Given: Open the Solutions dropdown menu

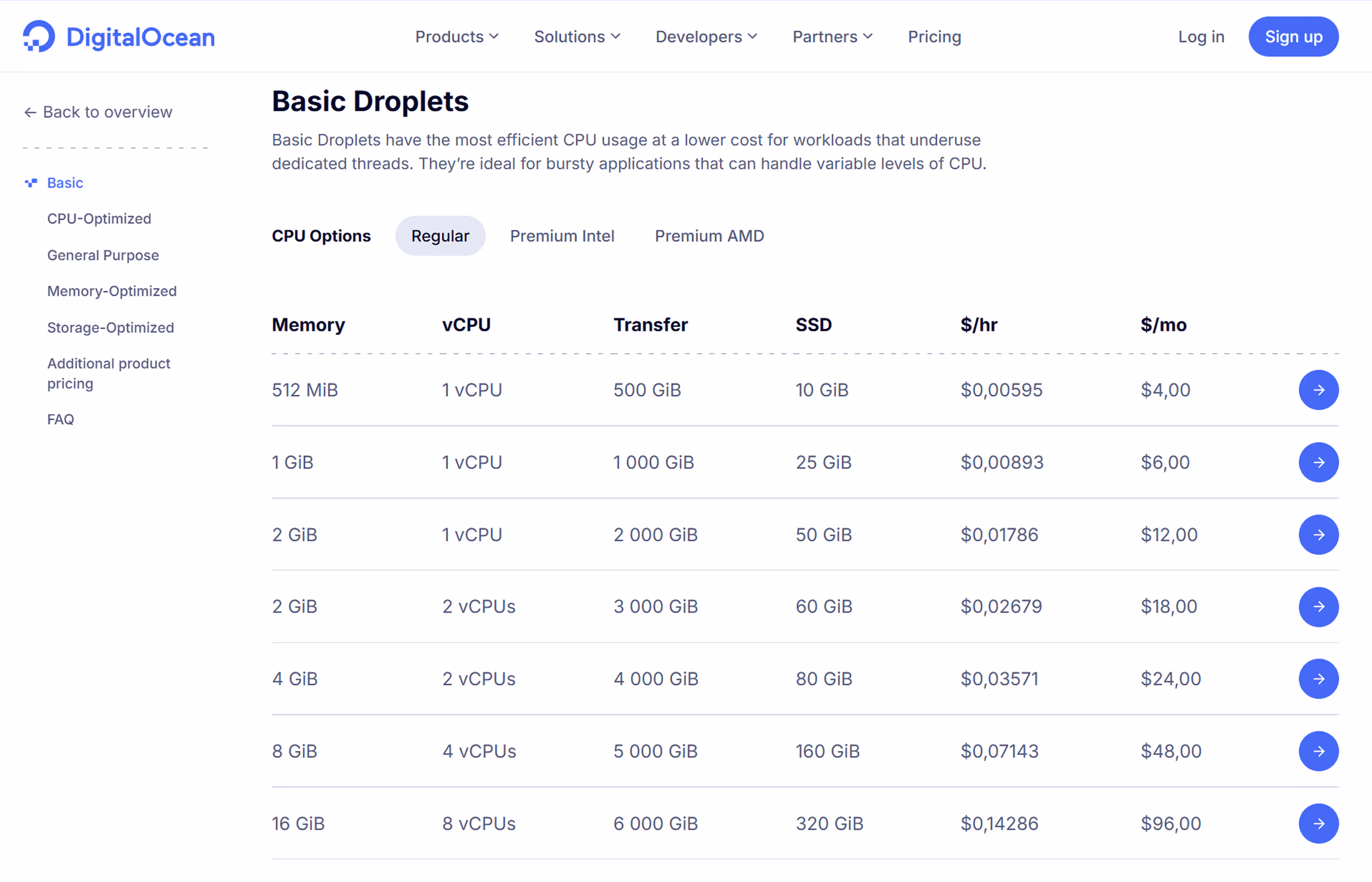Looking at the screenshot, I should click(x=576, y=37).
